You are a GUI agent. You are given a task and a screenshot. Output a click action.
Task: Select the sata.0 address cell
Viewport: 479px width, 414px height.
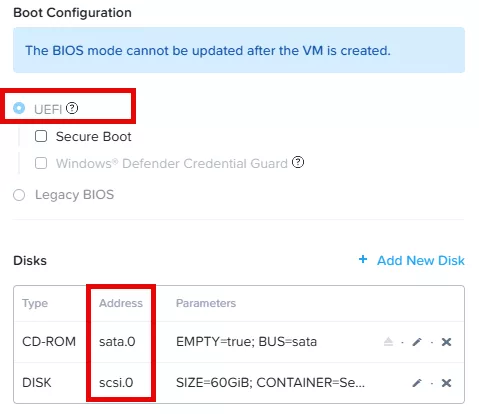(117, 342)
